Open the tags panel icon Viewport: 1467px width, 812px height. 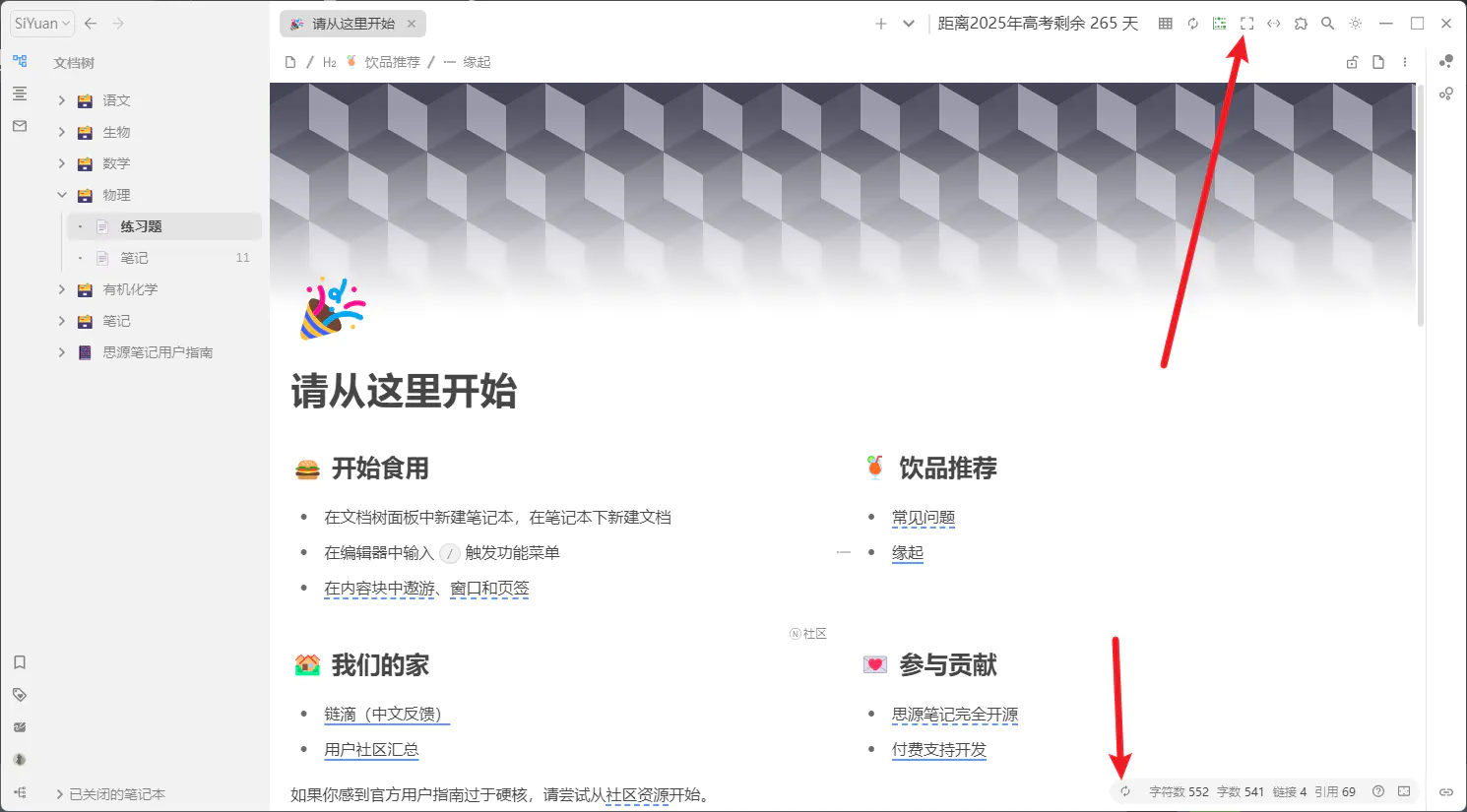(x=20, y=695)
